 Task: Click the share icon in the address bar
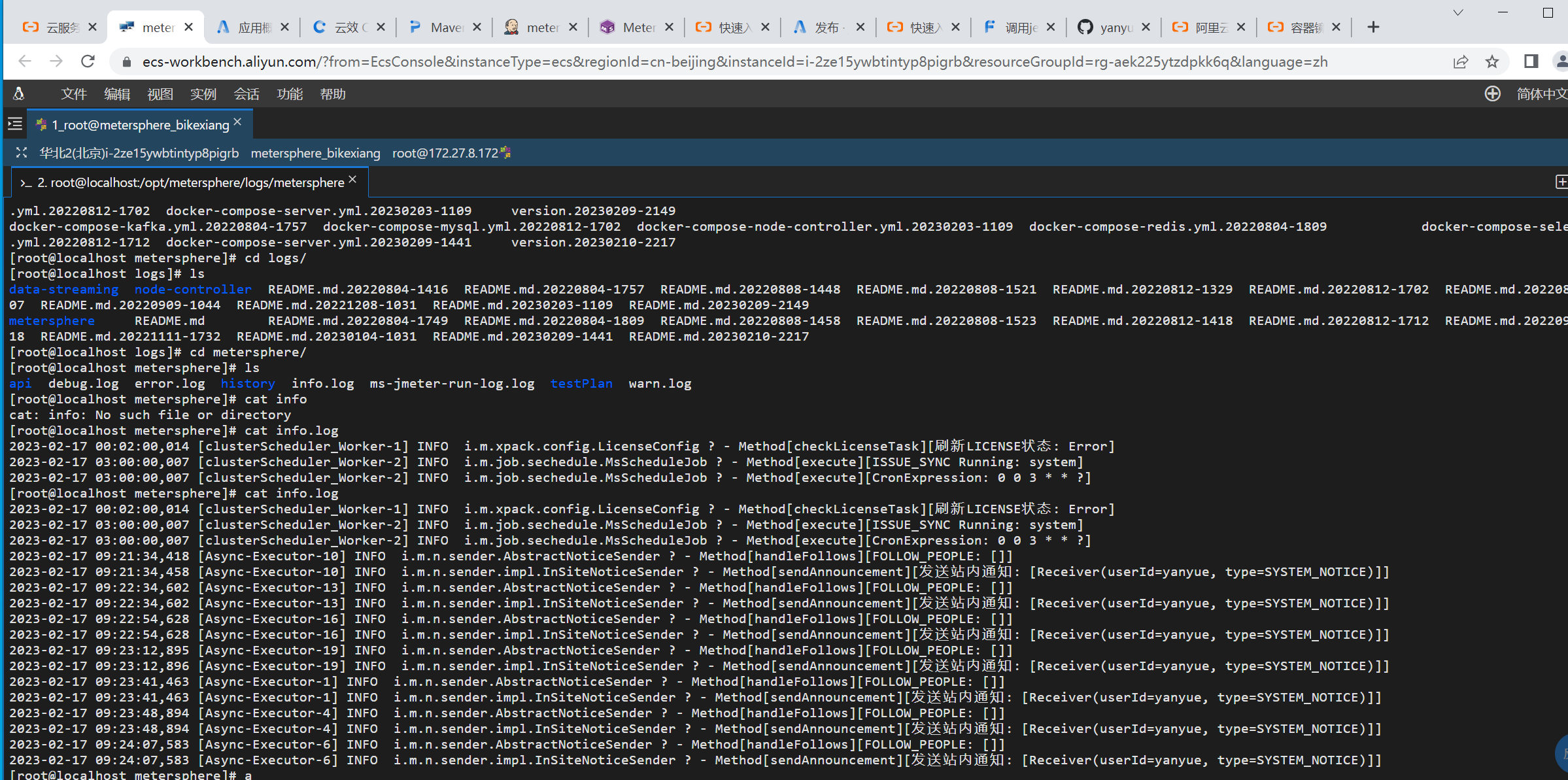[1461, 61]
